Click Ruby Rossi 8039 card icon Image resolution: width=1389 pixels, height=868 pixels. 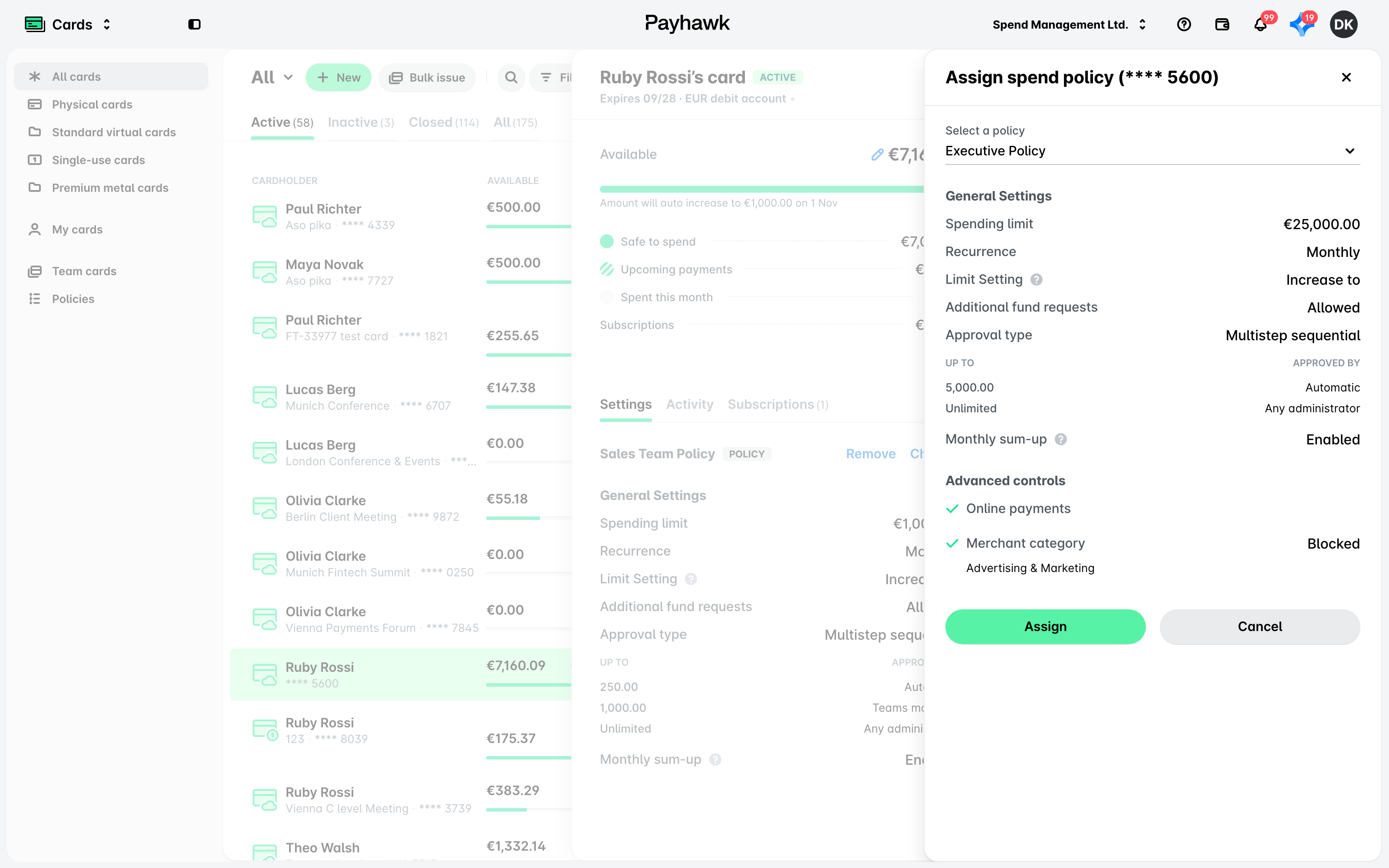[x=265, y=730]
